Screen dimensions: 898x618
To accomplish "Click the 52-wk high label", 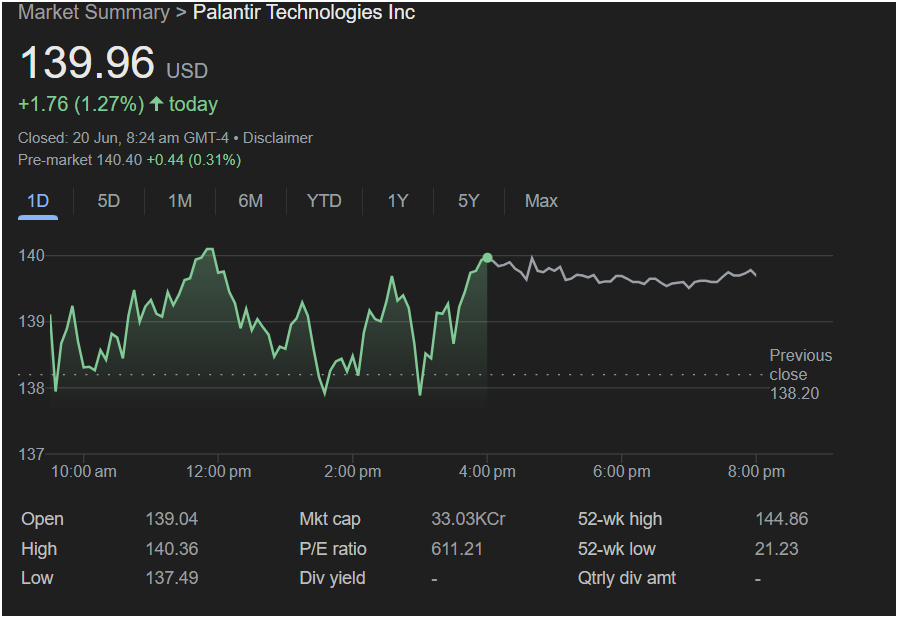I will coord(620,519).
